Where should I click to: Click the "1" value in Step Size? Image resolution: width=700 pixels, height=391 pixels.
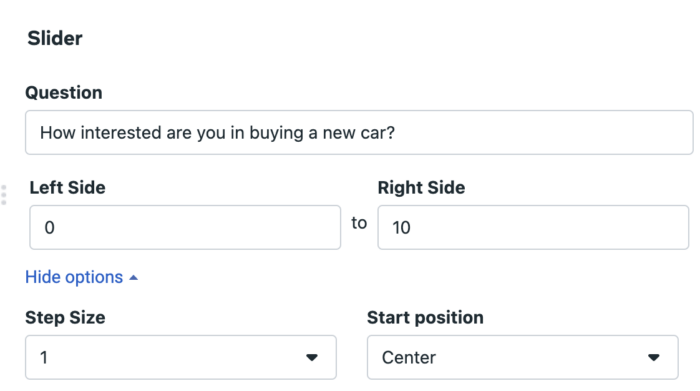[x=44, y=358]
